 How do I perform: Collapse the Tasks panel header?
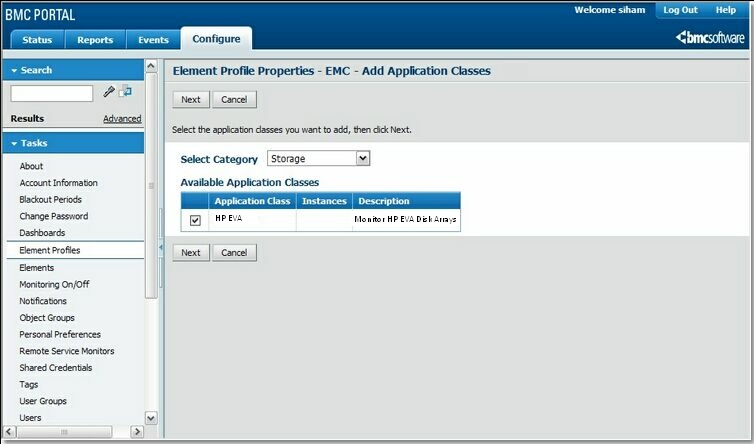pos(73,143)
